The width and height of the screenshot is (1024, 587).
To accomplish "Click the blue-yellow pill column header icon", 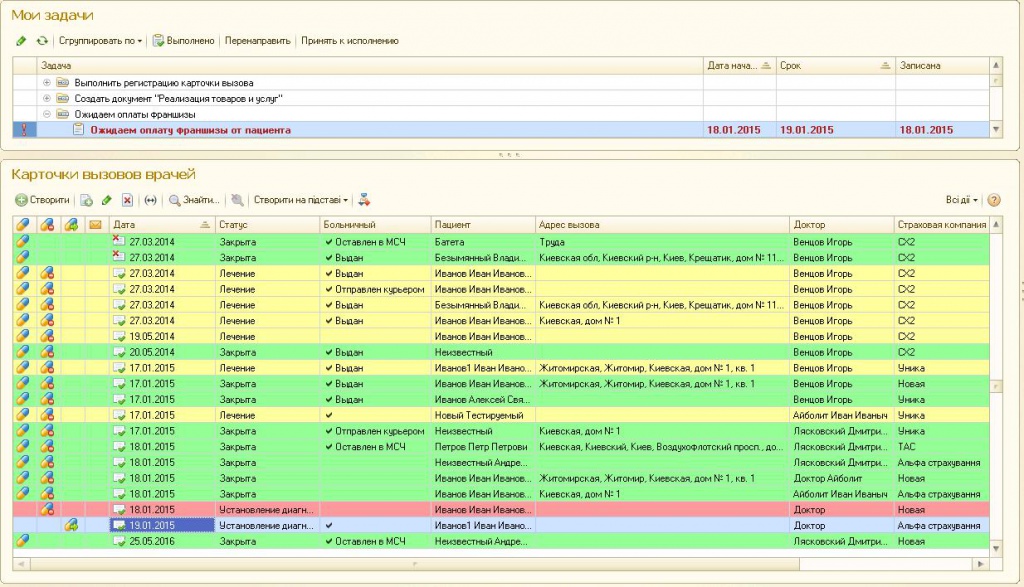I will 23,225.
